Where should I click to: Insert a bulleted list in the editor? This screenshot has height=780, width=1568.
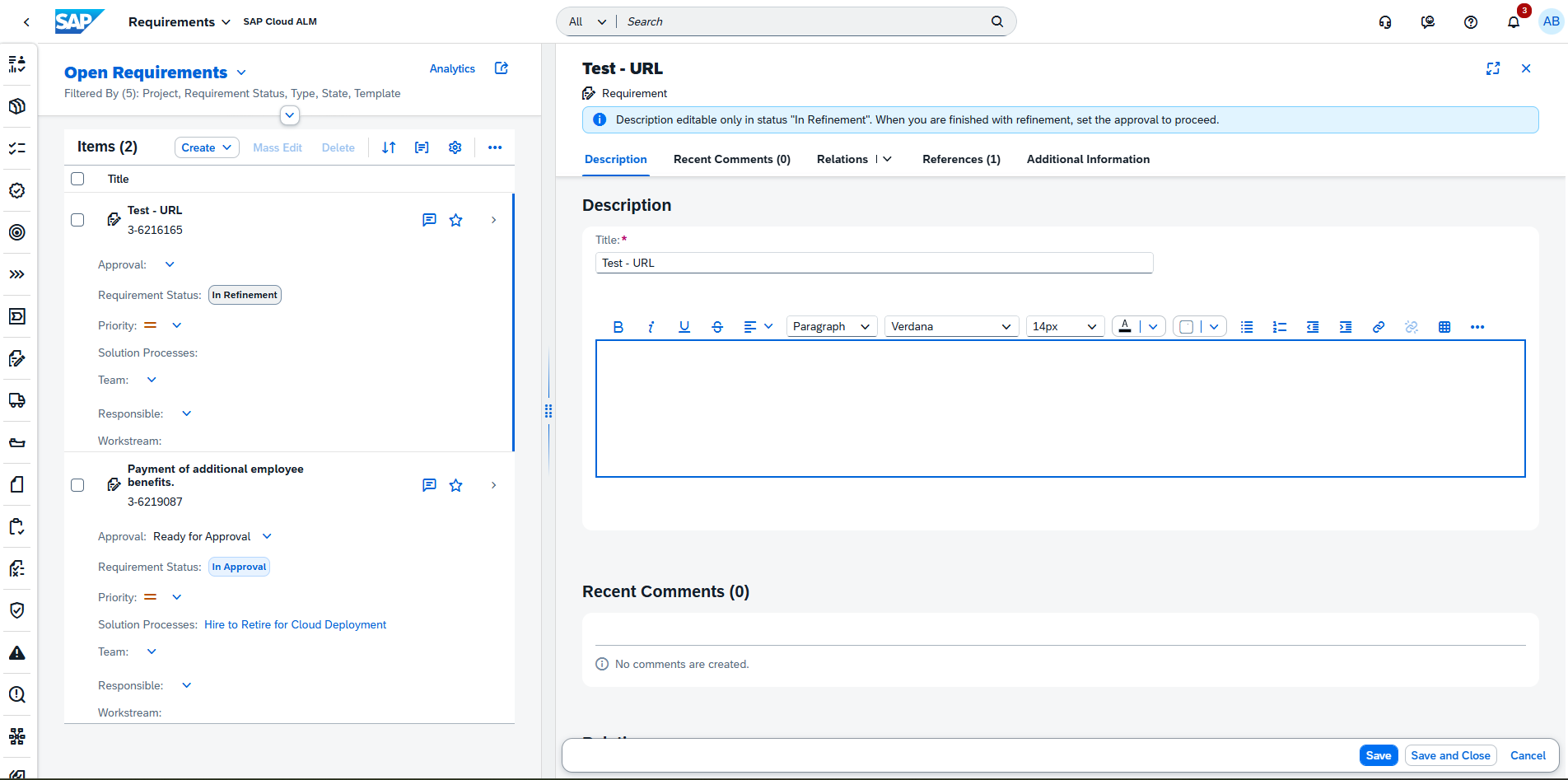pyautogui.click(x=1247, y=327)
